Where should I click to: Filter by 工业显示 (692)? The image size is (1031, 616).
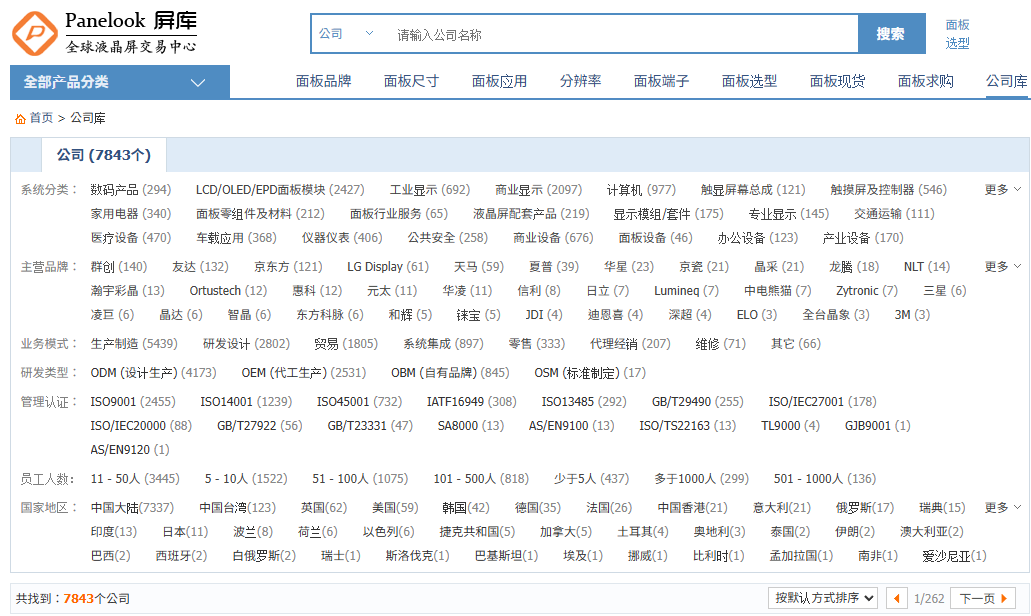tap(430, 190)
